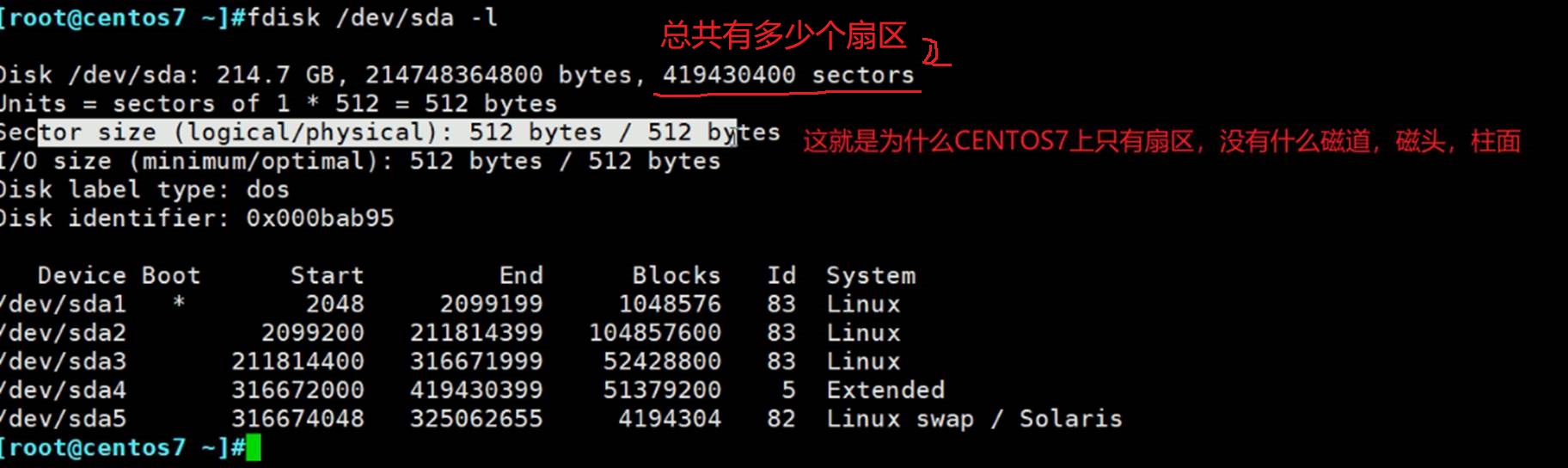Click the typed fdisk /dev/sda -l command
Image resolution: width=1568 pixels, height=468 pixels.
pos(372,17)
